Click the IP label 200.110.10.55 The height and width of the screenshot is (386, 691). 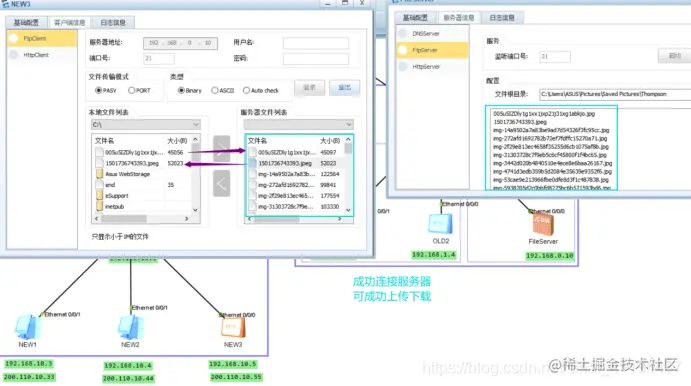[236, 377]
